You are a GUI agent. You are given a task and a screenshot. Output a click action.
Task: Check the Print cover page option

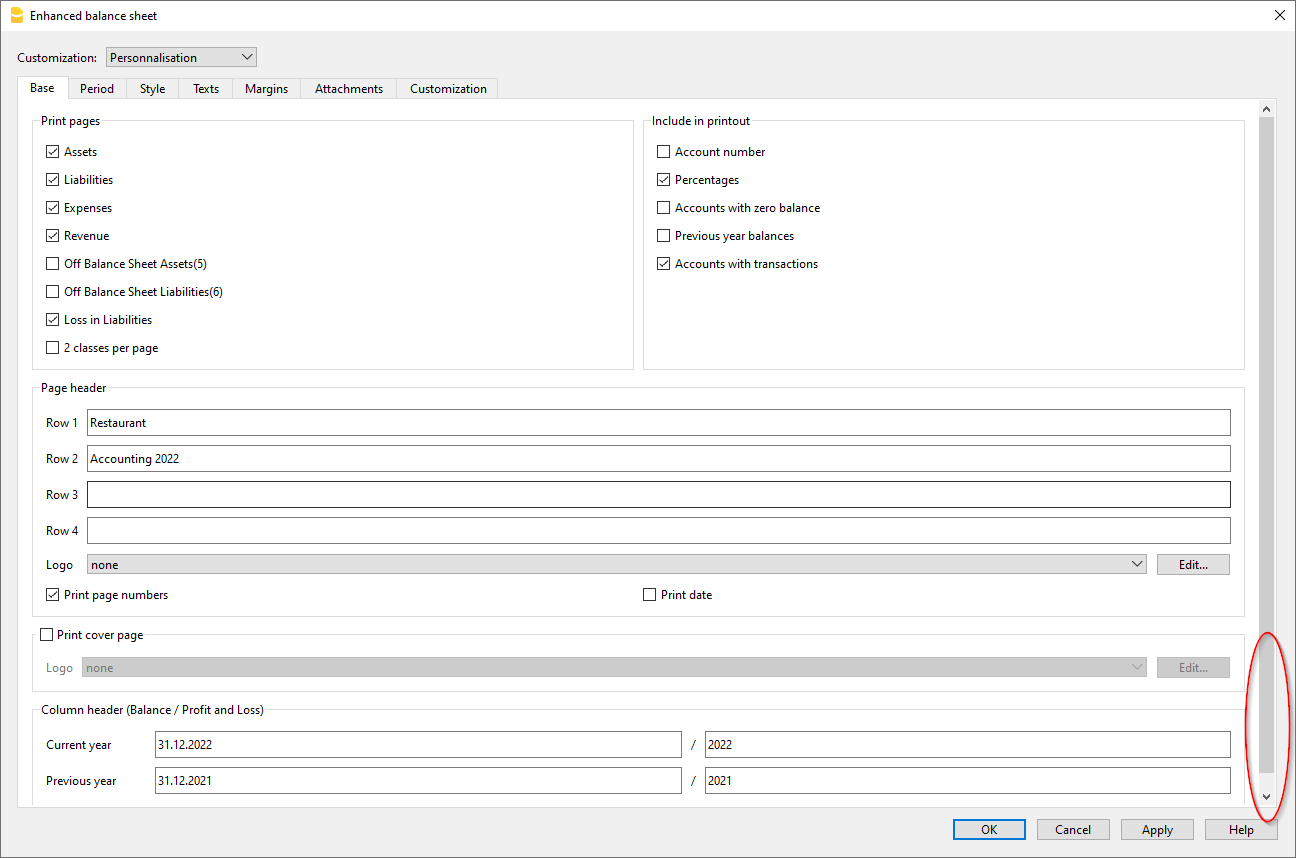click(x=46, y=634)
